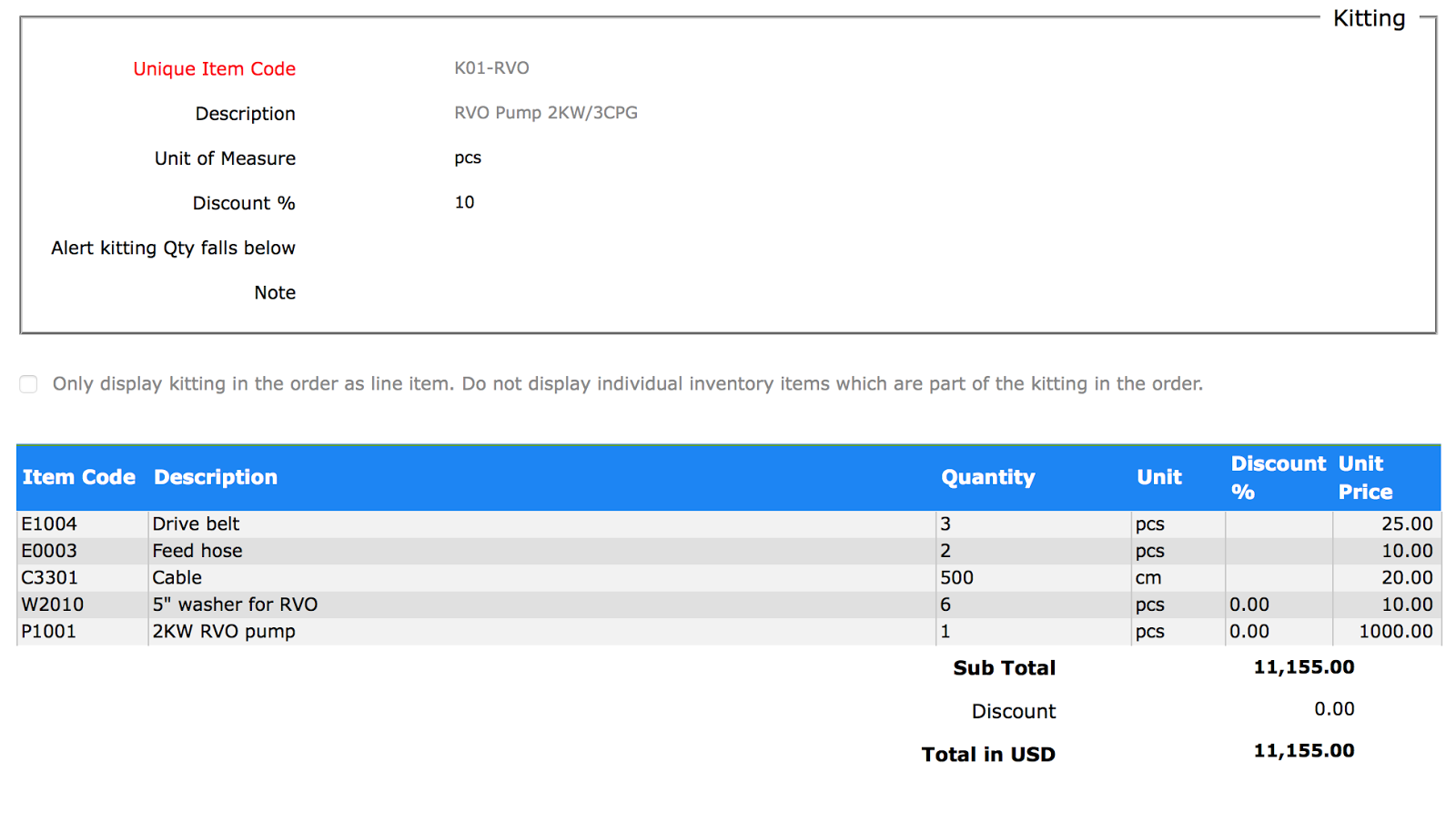Enable the only display kitting checkbox
Viewport: 1456px width, 813px height.
[27, 384]
